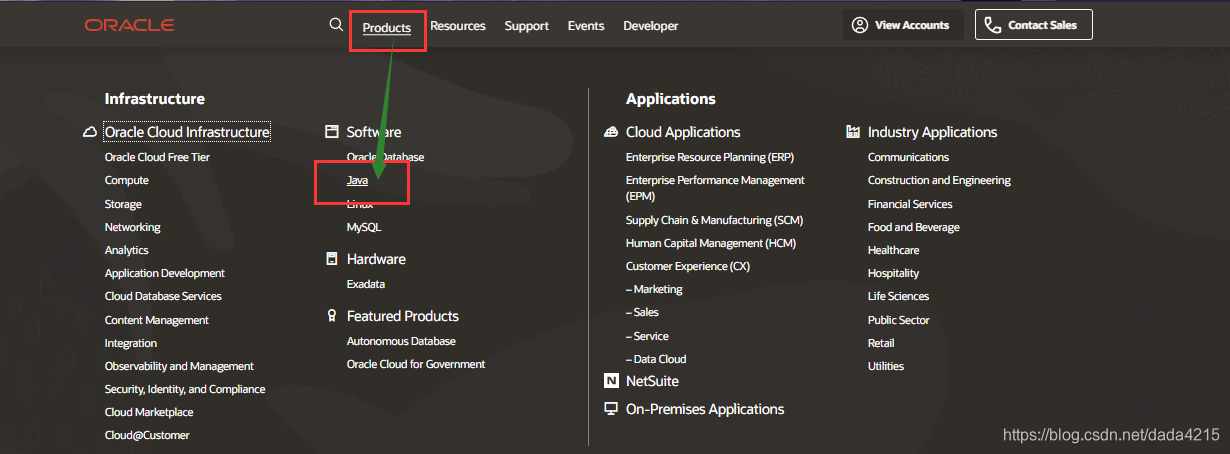Click the phone icon in Contact Sales
Viewport: 1230px width, 454px height.
point(992,25)
